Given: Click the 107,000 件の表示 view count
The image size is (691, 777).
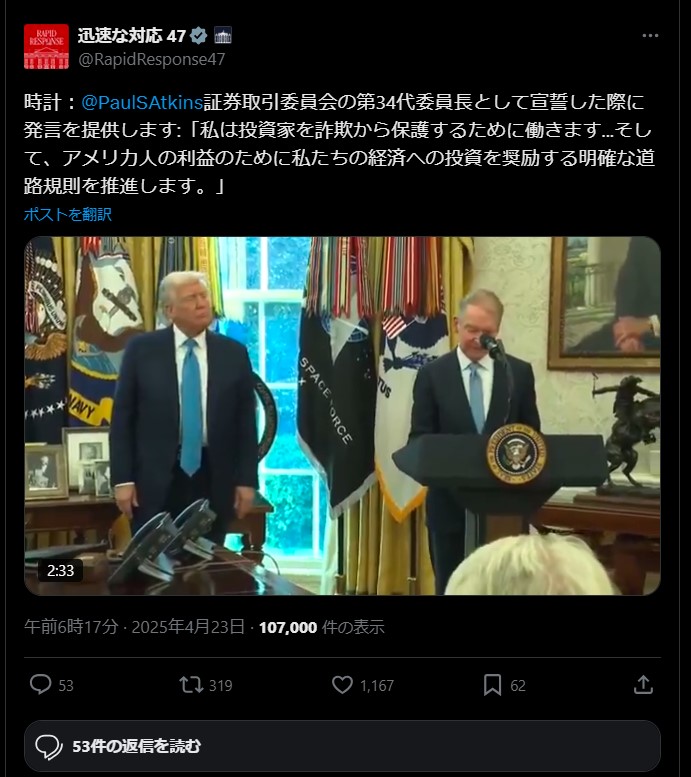Looking at the screenshot, I should coord(321,627).
